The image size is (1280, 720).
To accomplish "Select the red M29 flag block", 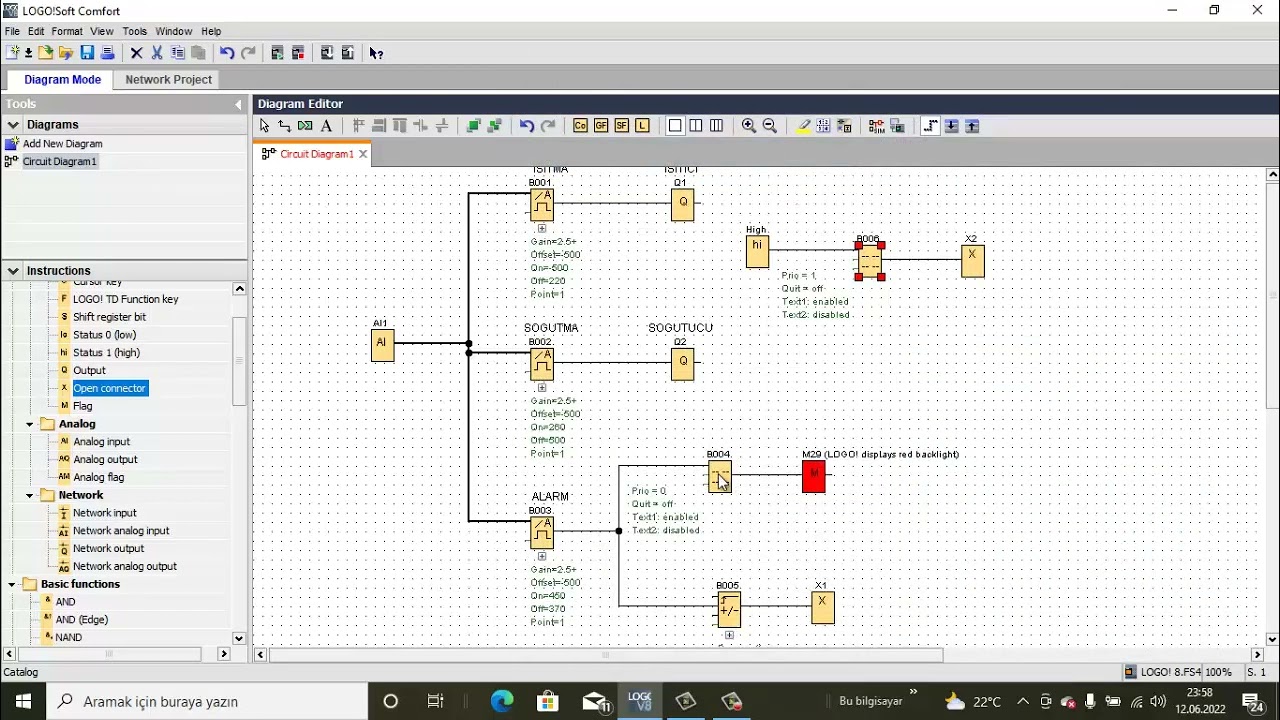I will click(x=814, y=476).
